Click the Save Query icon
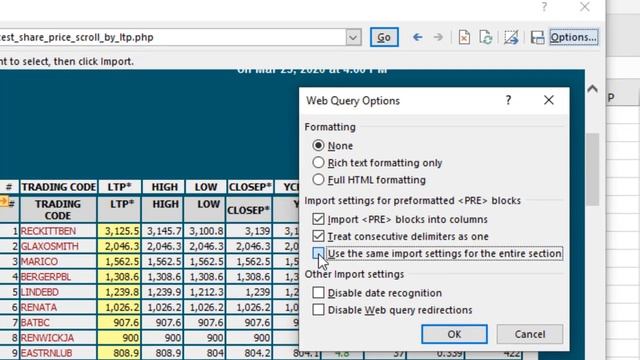The image size is (640, 360). 537,38
